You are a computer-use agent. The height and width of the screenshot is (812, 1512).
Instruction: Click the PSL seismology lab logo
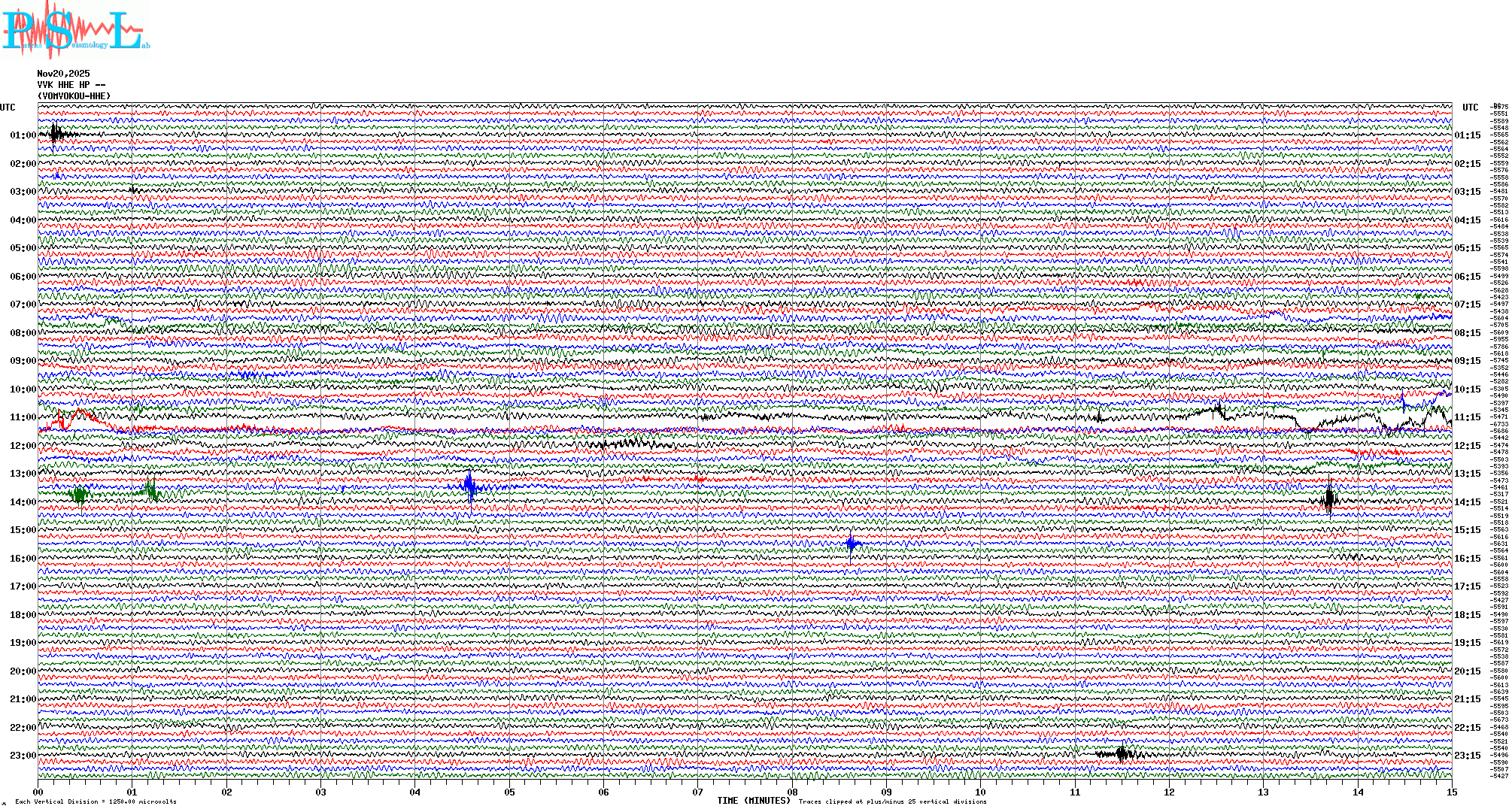74,30
